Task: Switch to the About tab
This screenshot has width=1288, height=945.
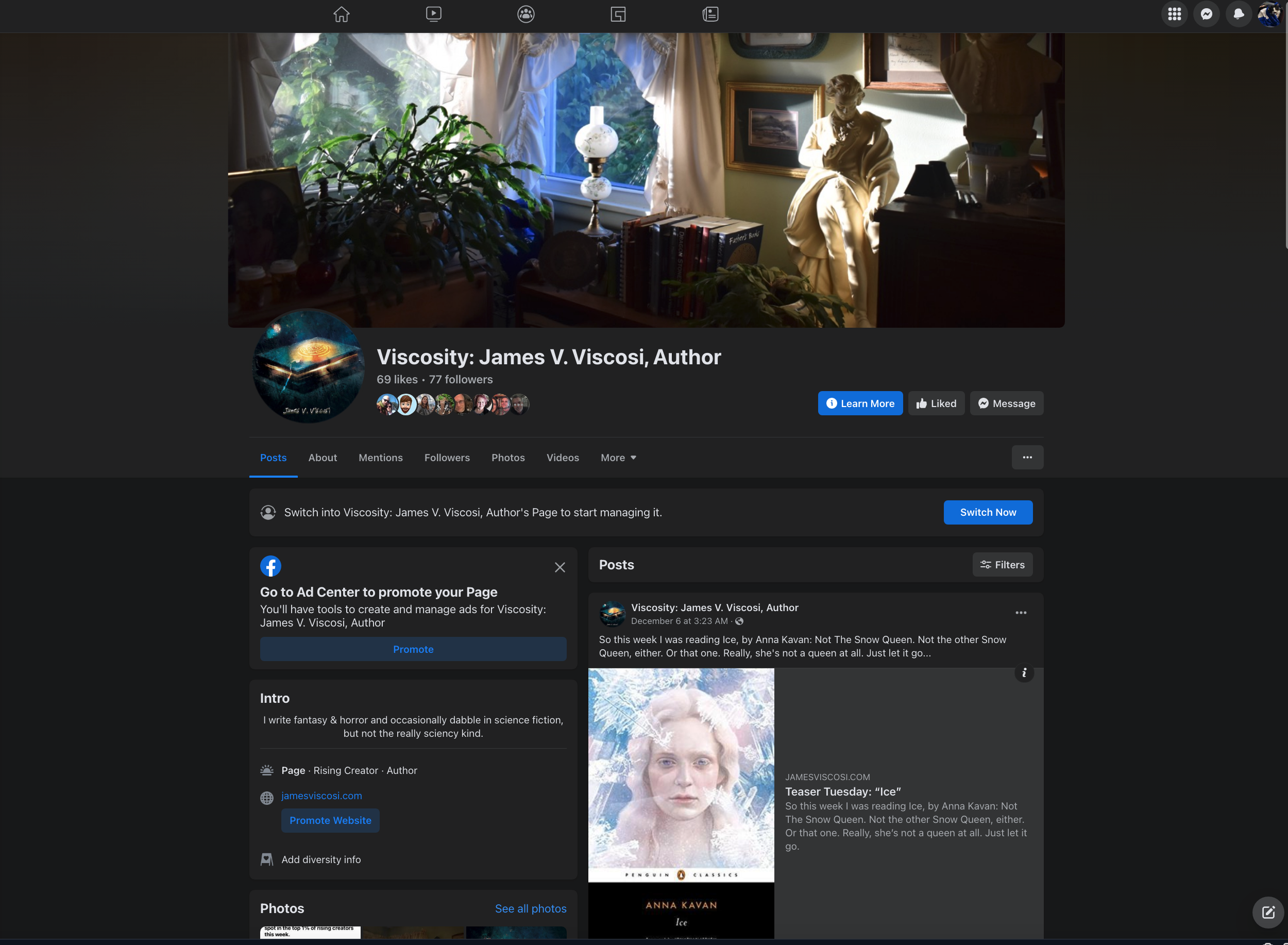Action: (323, 458)
